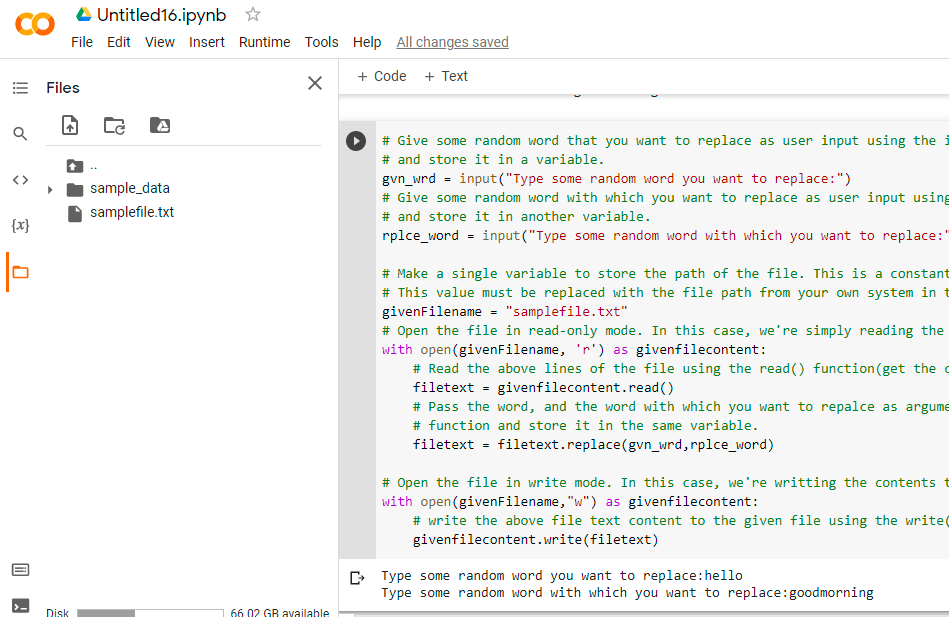Click the rplce_word input code line
This screenshot has height=617, width=949.
pos(665,236)
